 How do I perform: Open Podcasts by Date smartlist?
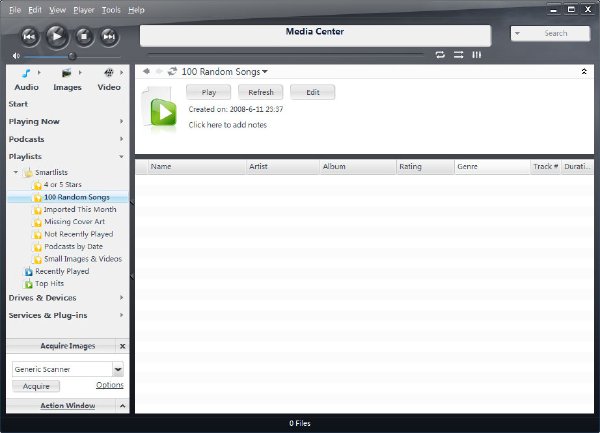73,247
